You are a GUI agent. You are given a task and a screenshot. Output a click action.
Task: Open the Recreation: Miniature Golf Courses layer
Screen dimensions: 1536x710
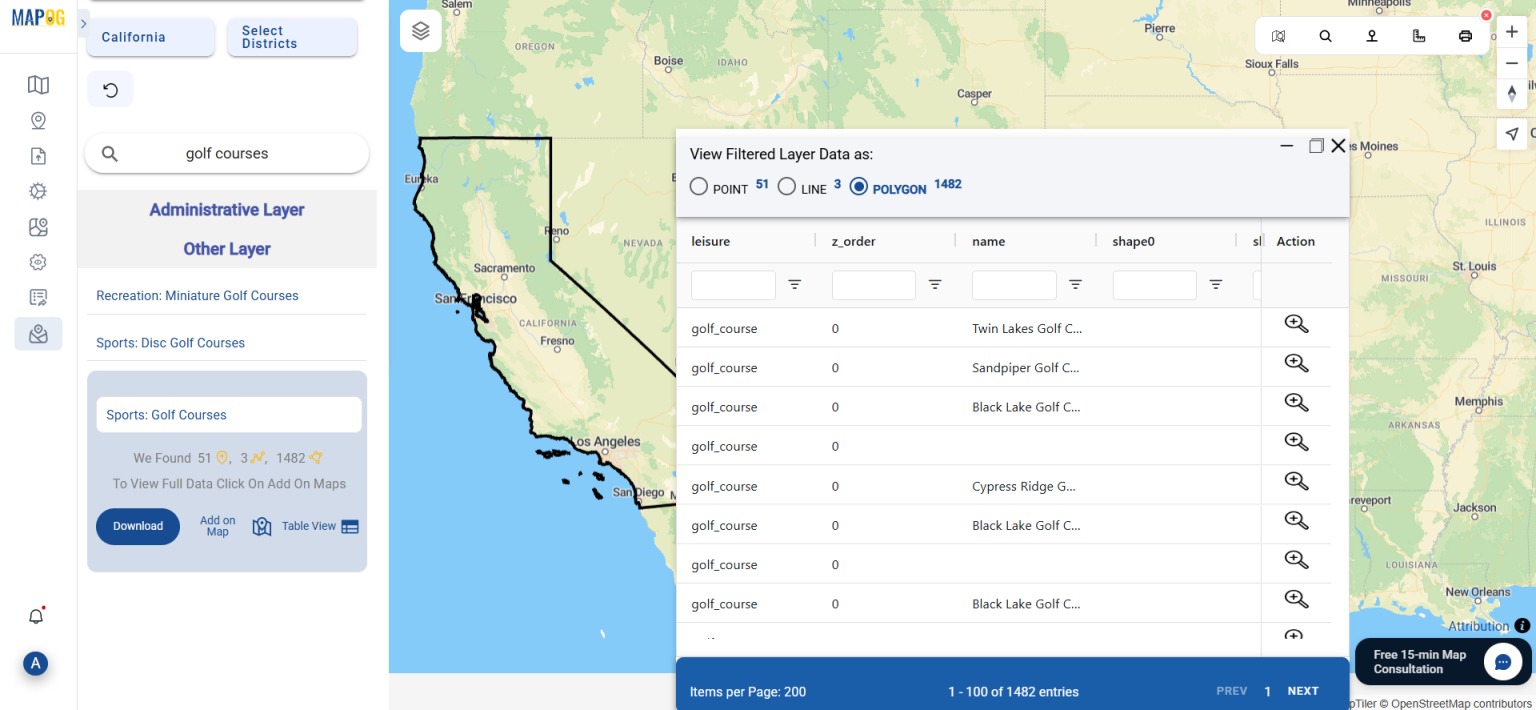pos(197,295)
